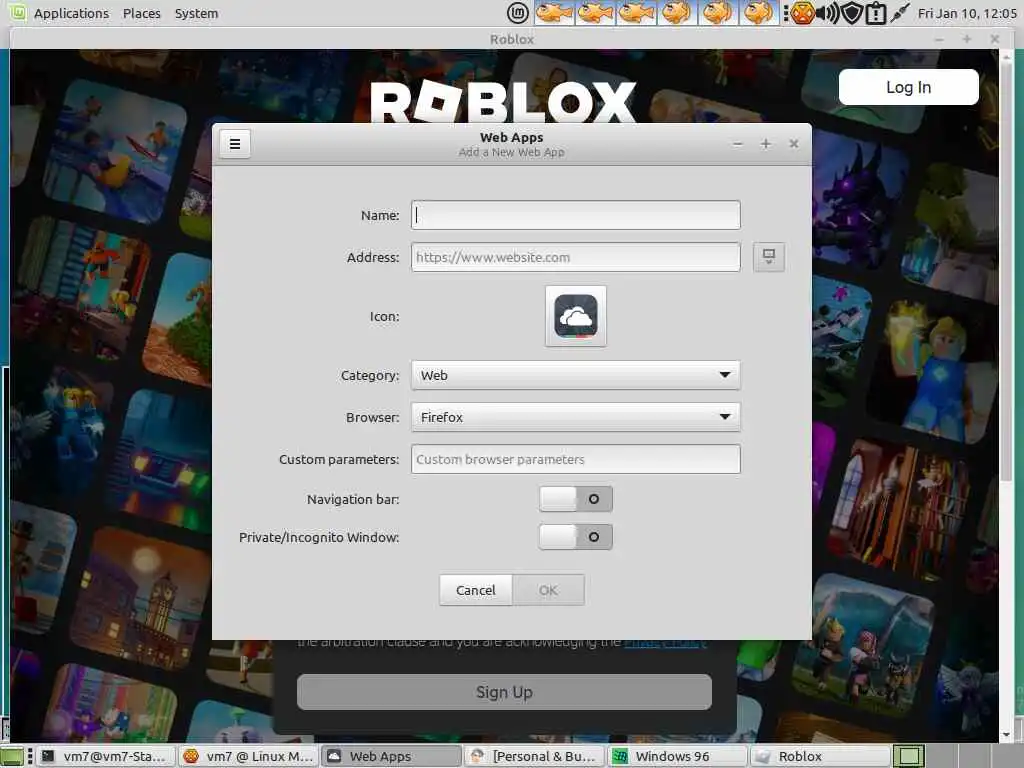Toggle the Private/Incognito Window switch
Screen dimensions: 1024x768
pos(575,537)
